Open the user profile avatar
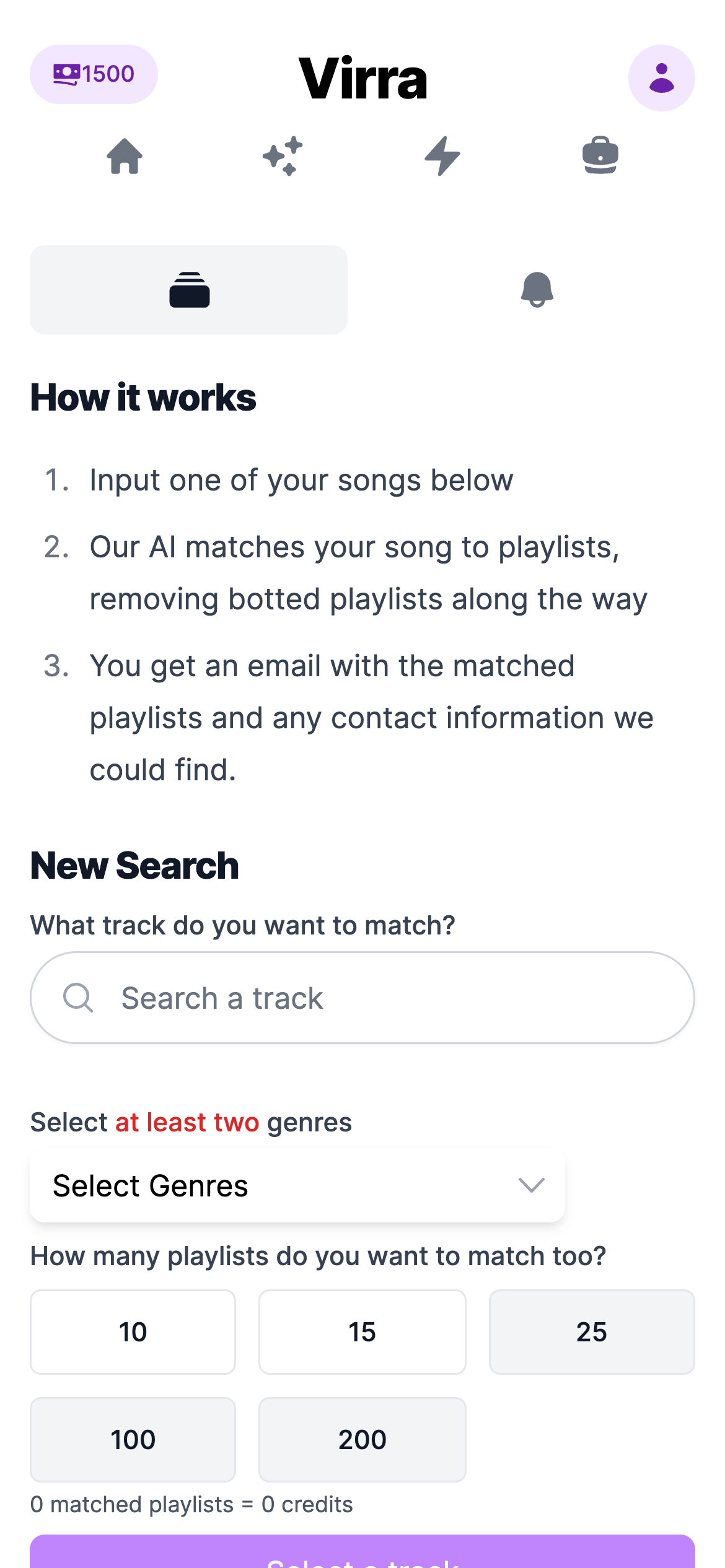This screenshot has height=1568, width=725. tap(661, 78)
